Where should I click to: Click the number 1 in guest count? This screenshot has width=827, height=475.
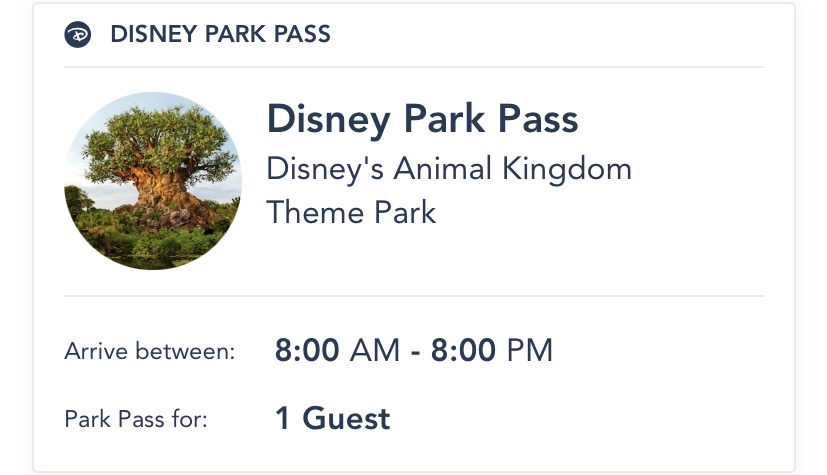pos(283,418)
